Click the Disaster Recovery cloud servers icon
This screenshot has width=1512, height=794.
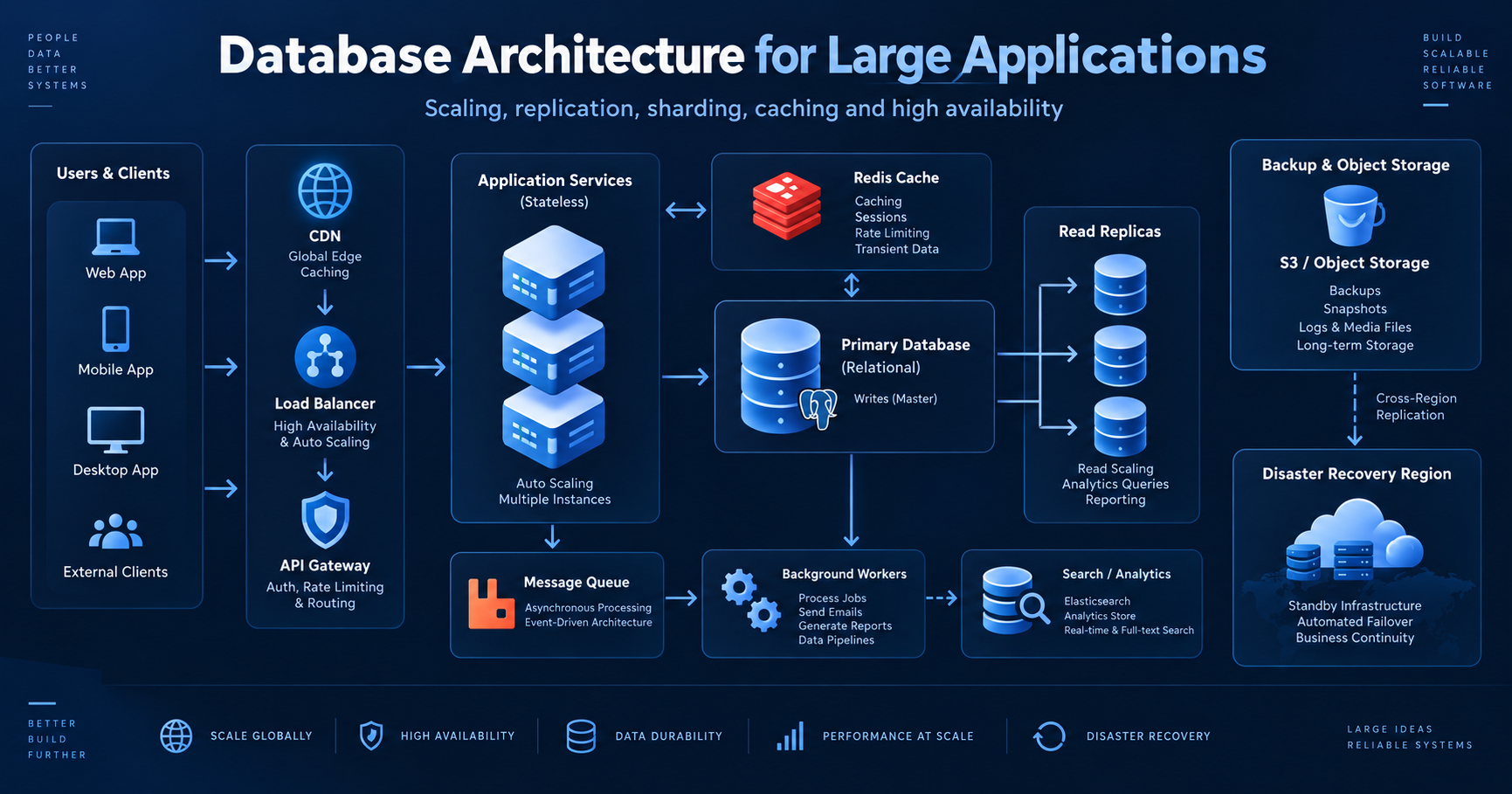click(x=1355, y=541)
